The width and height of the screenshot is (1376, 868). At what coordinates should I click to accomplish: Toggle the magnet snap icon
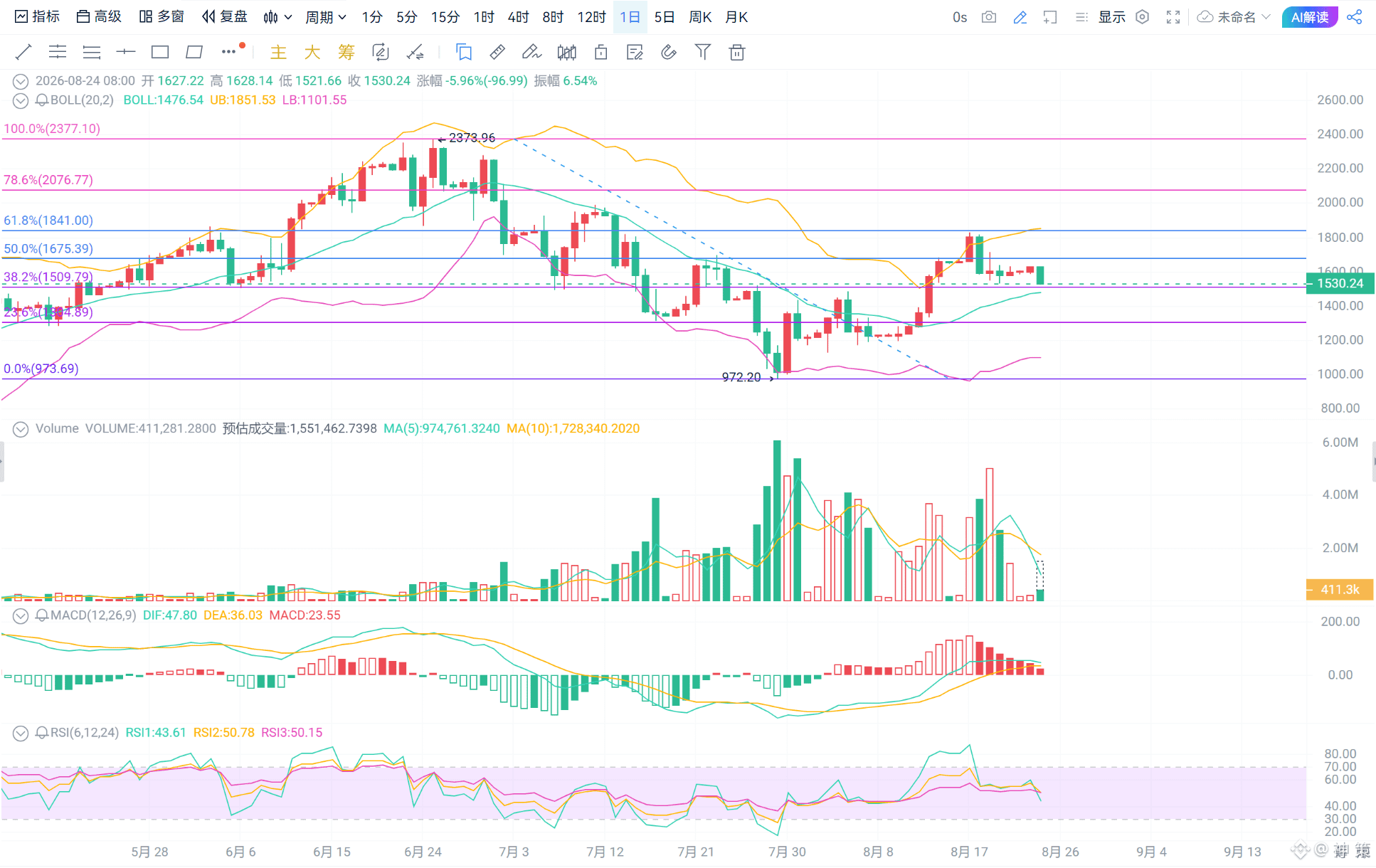(x=669, y=52)
